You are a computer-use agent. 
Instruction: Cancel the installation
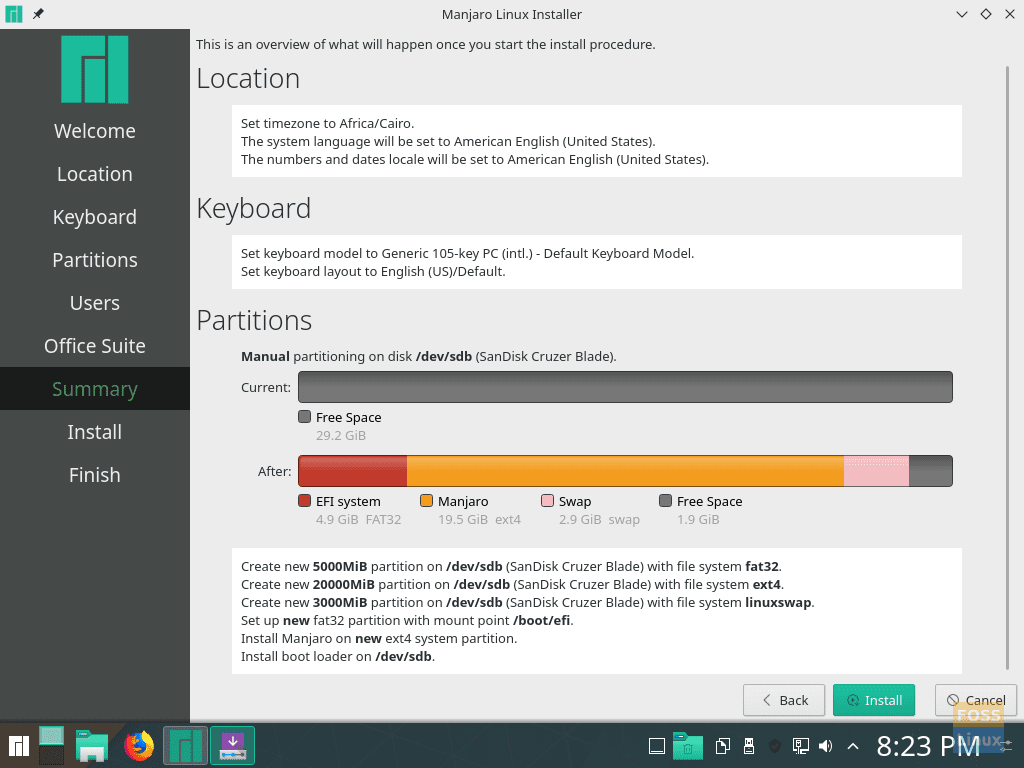click(975, 700)
